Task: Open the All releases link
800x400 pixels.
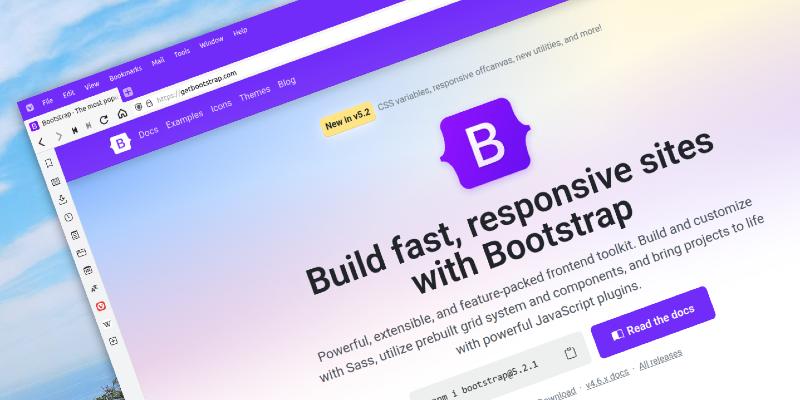Action: pos(661,359)
